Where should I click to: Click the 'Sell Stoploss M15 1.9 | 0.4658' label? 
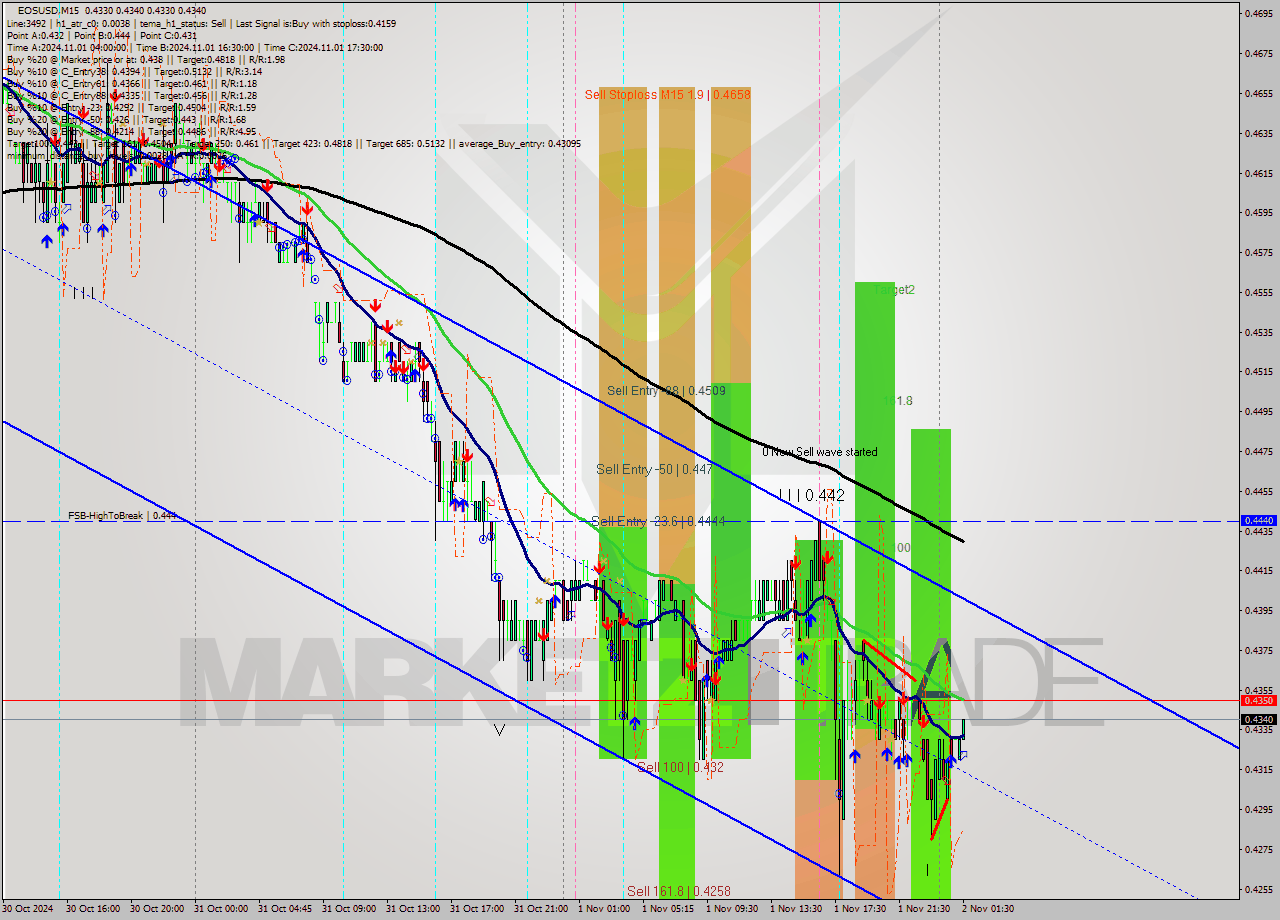click(x=668, y=95)
